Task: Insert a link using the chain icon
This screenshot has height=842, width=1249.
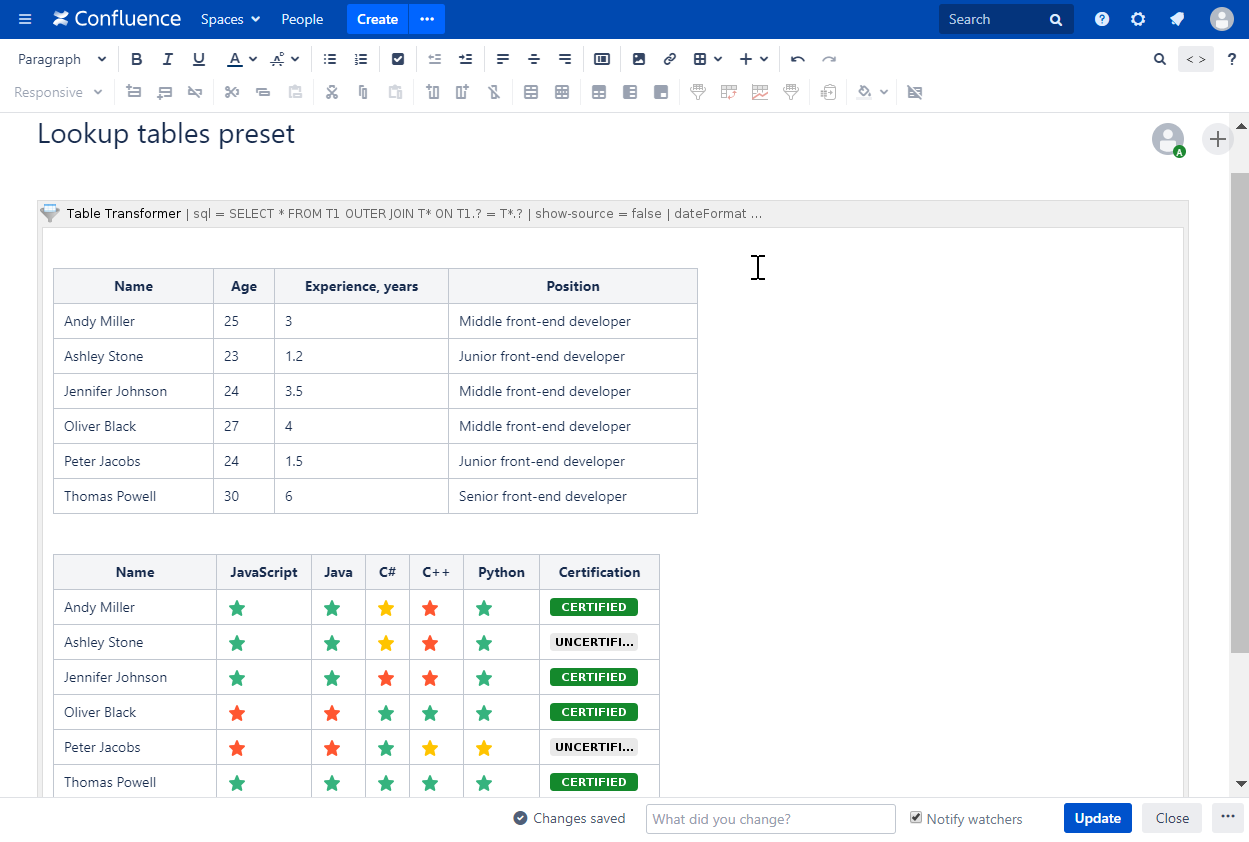Action: coord(670,60)
